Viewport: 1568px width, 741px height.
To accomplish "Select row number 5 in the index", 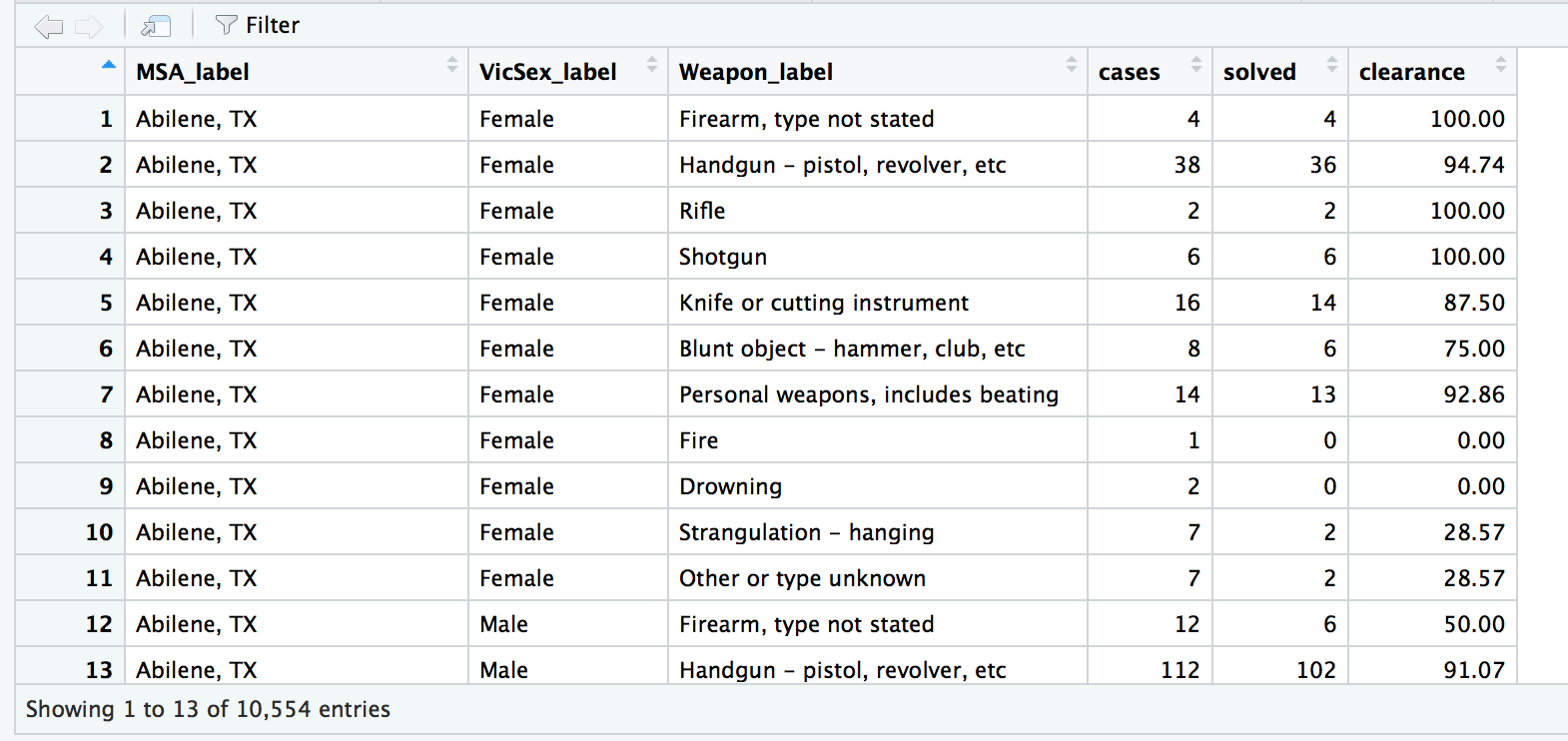I will [106, 303].
